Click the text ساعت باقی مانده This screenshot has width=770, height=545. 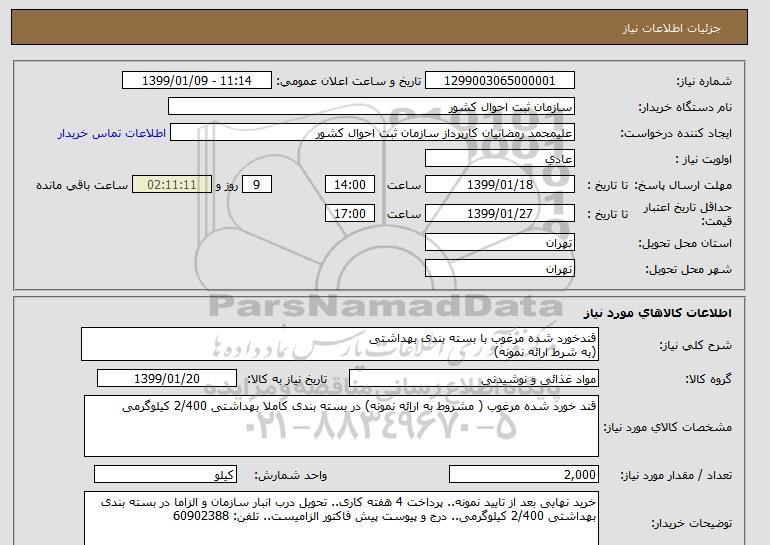click(82, 185)
